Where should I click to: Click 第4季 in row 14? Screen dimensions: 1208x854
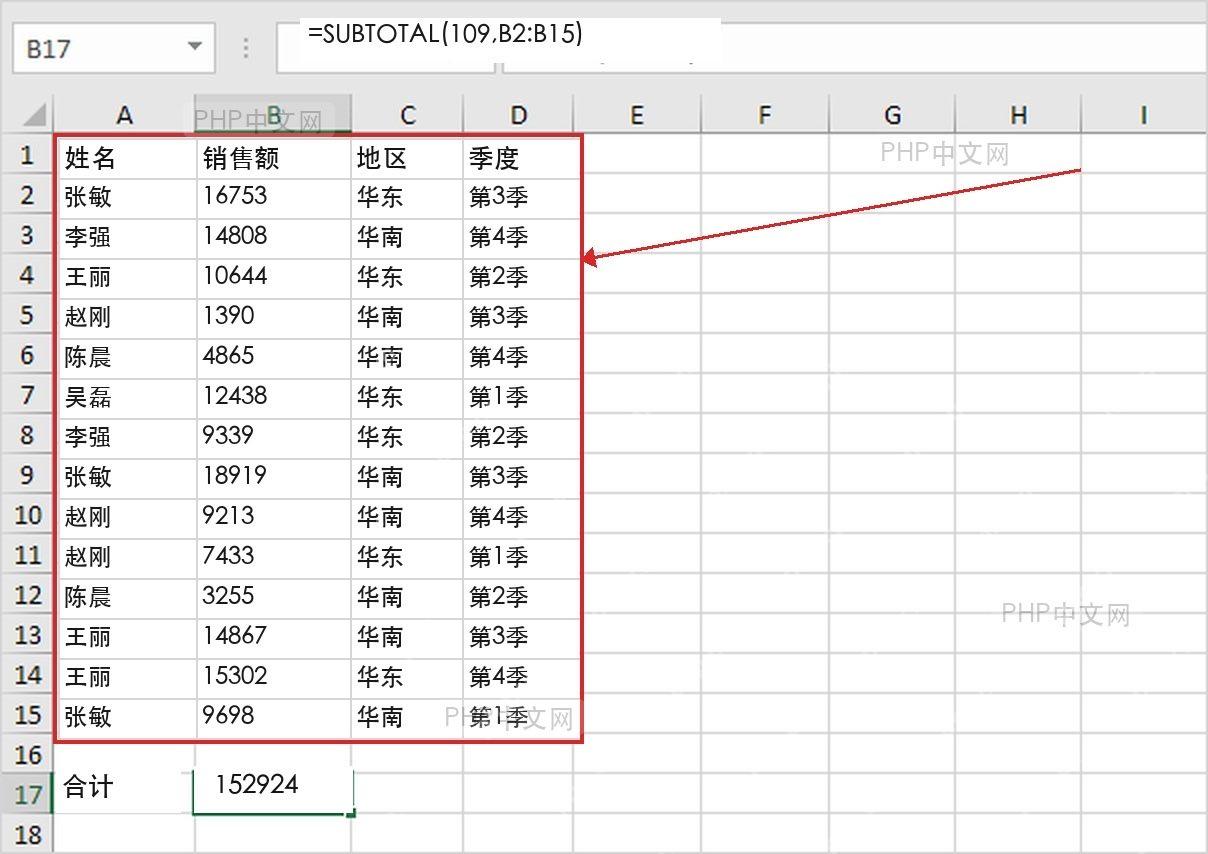521,677
